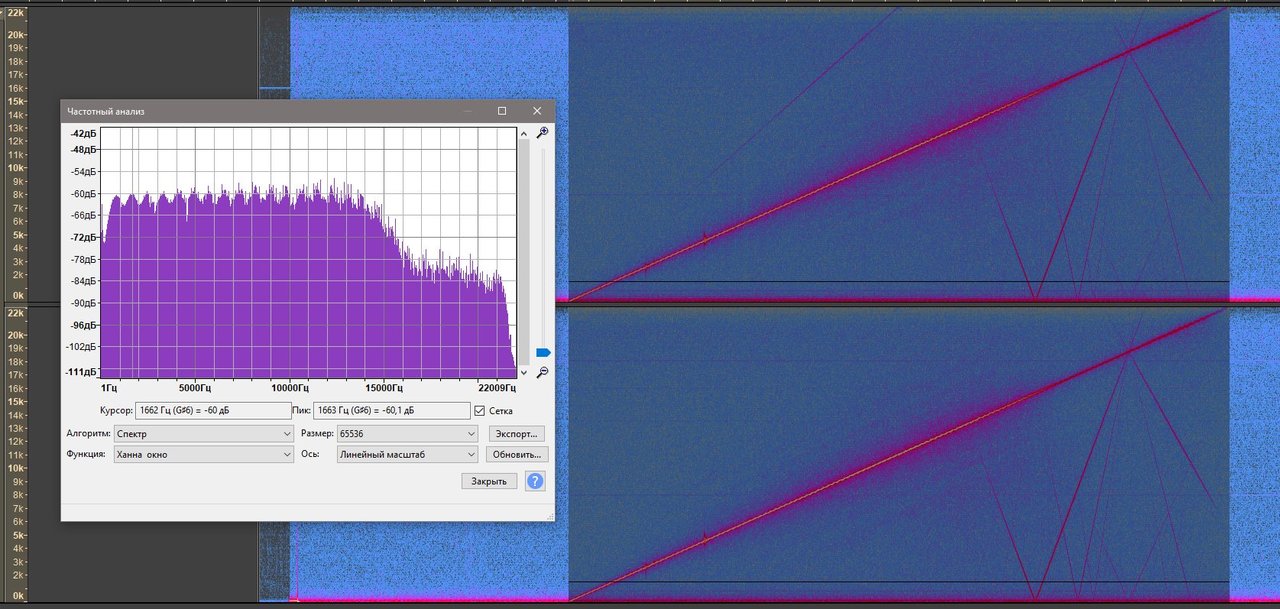Viewport: 1280px width, 609px height.
Task: Open the Алгоритм dropdown showing Спектр
Action: [203, 434]
